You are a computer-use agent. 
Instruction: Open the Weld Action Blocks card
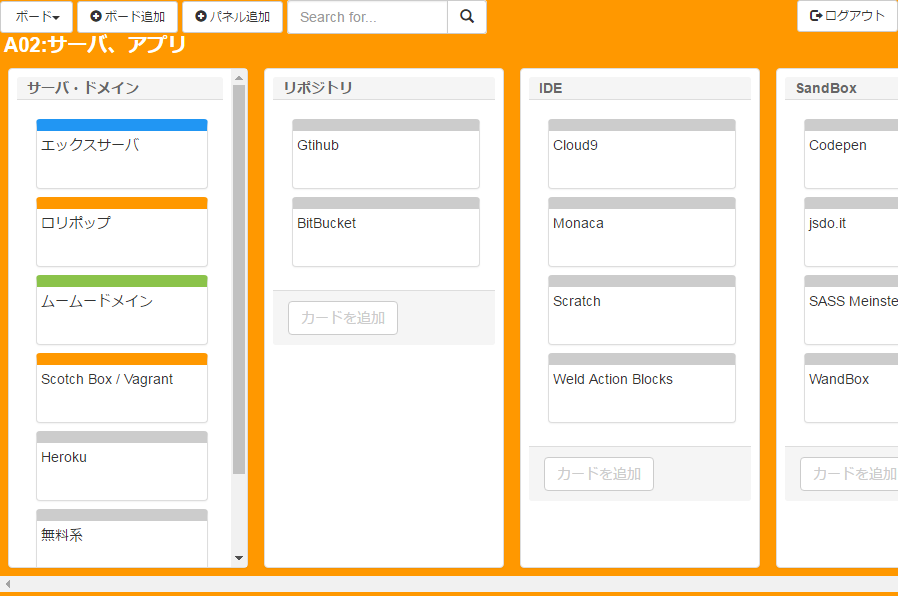click(x=642, y=388)
